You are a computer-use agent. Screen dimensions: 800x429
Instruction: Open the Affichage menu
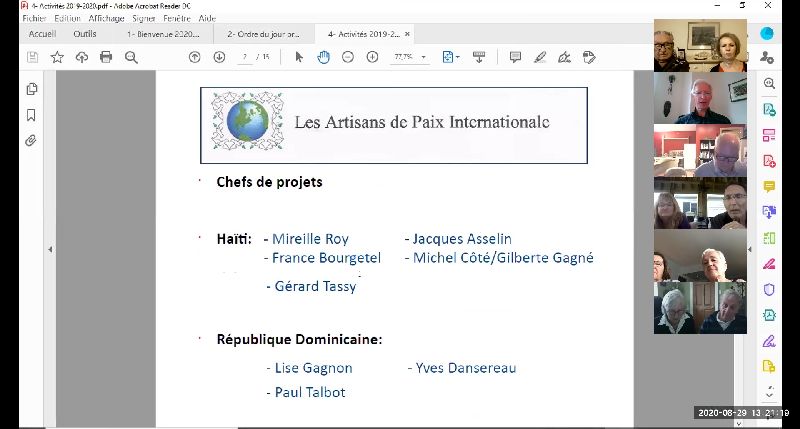(x=106, y=18)
